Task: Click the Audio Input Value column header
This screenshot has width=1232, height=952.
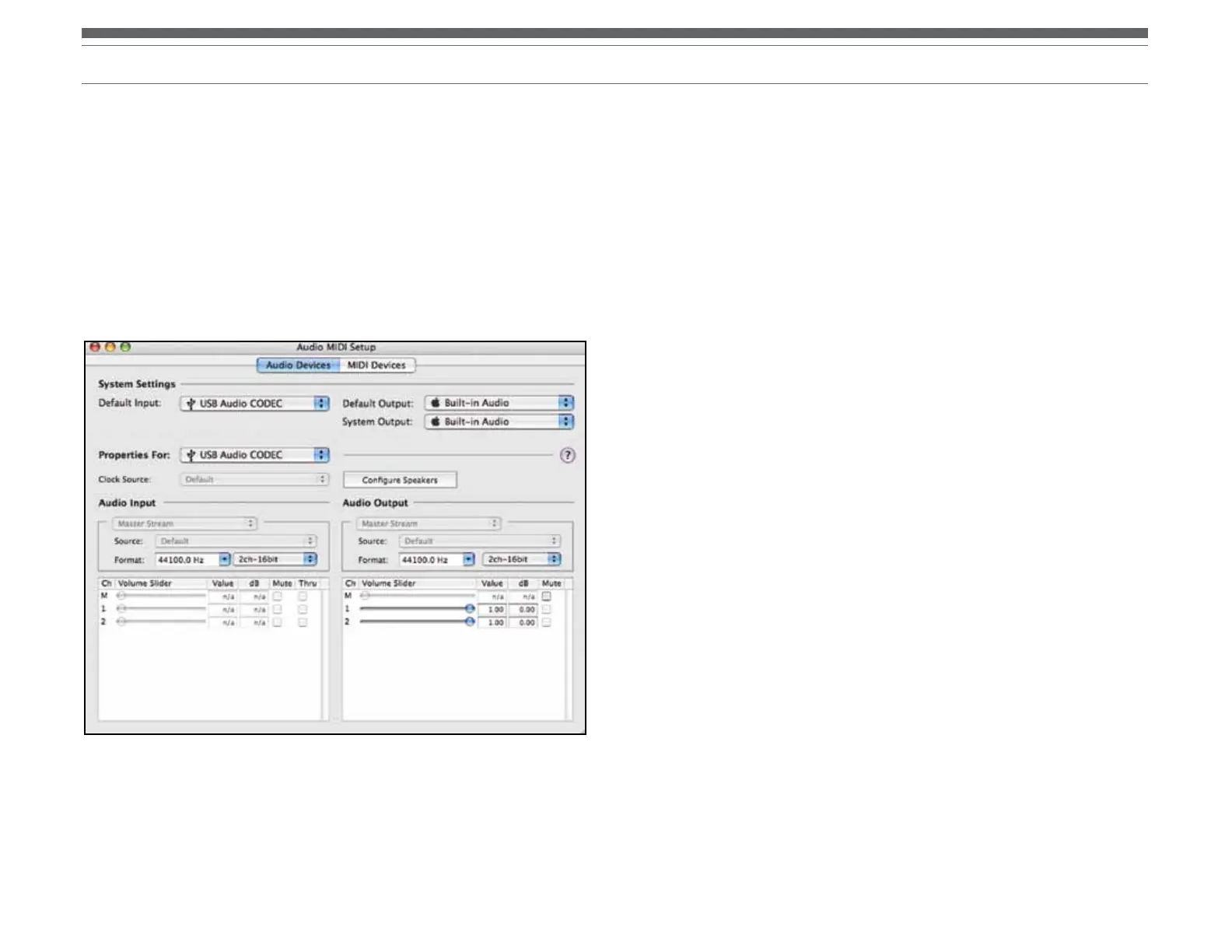Action: click(223, 583)
